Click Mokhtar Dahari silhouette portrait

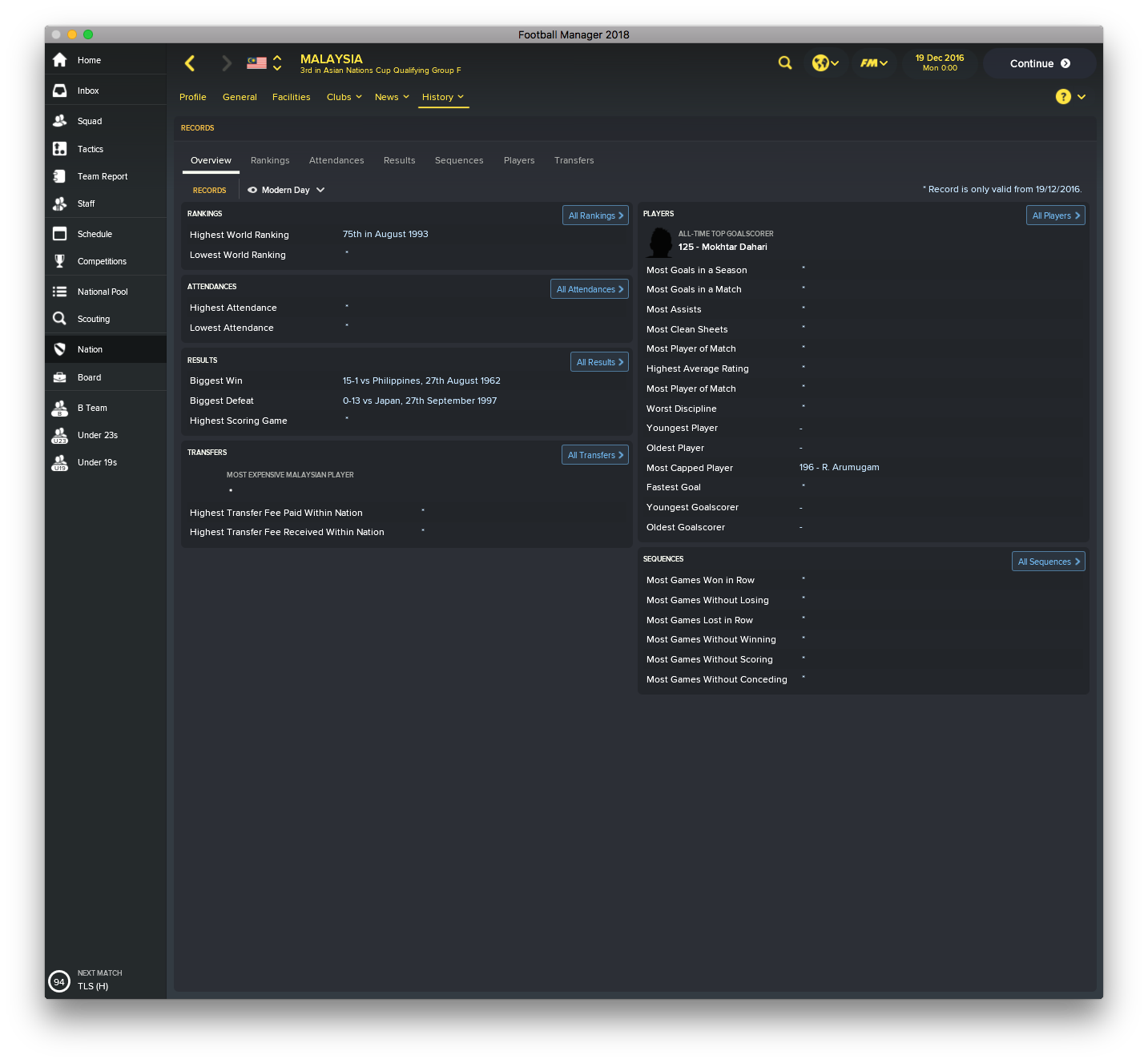659,242
